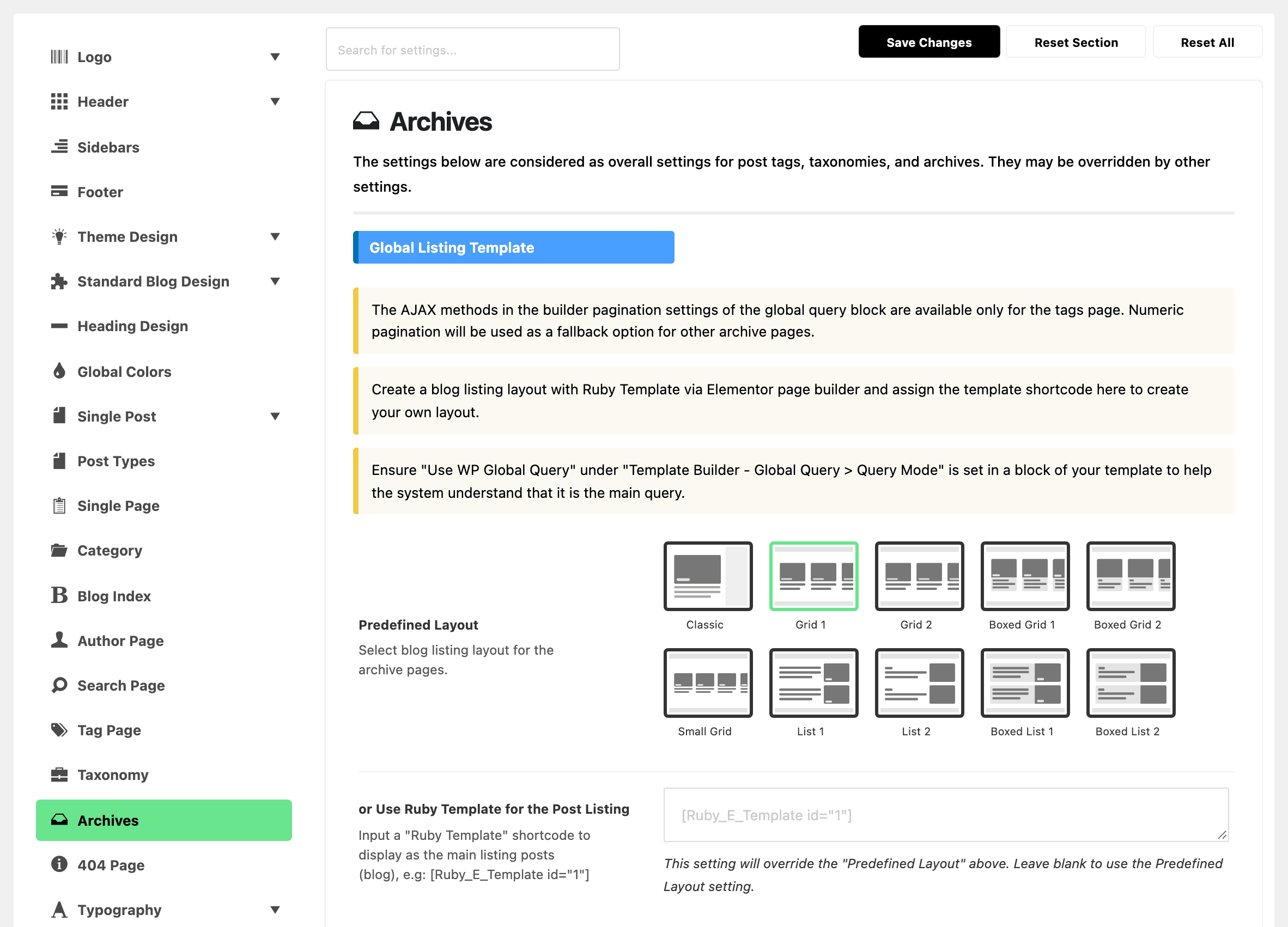Screen dimensions: 1288x927
Task: Expand the Typography submenu arrow
Action: [275, 910]
